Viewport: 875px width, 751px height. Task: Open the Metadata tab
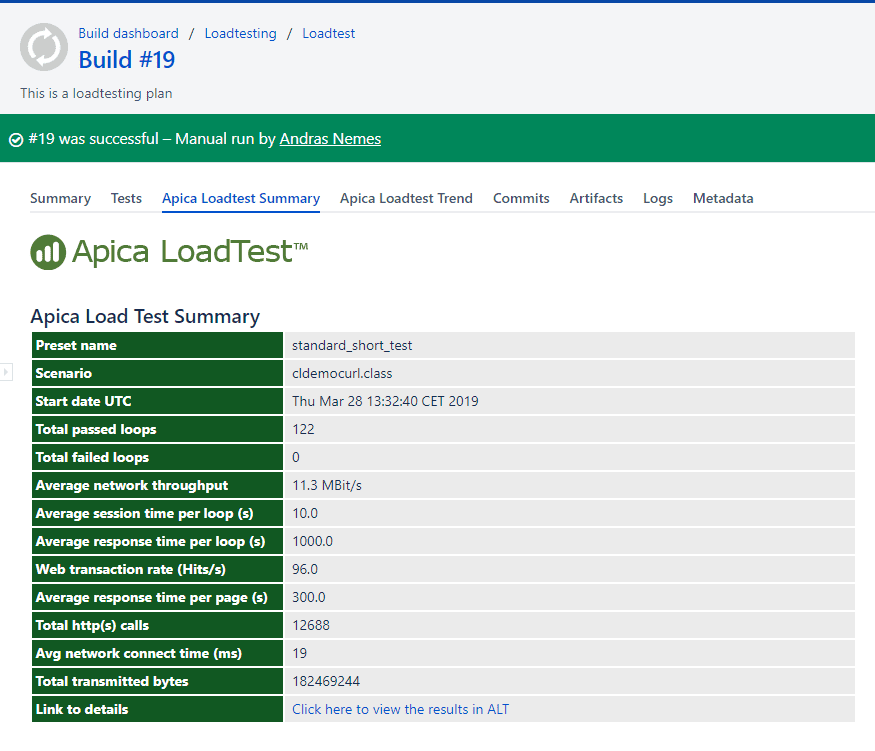point(723,198)
